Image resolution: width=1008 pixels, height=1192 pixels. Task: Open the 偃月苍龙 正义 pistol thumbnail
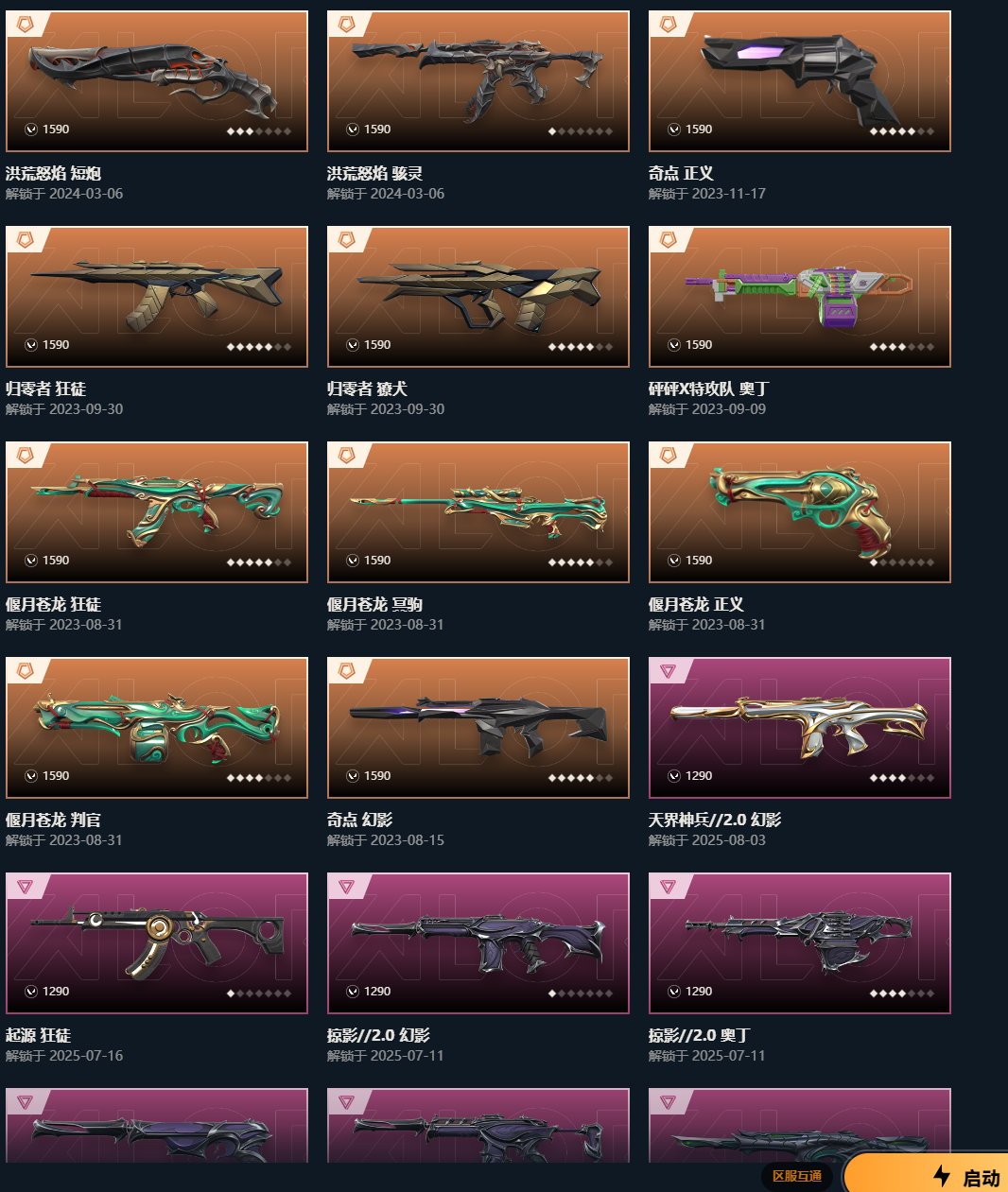[800, 512]
